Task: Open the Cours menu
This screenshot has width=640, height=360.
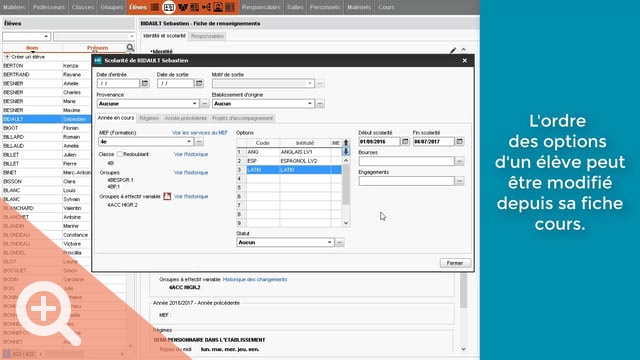Action: tap(386, 7)
